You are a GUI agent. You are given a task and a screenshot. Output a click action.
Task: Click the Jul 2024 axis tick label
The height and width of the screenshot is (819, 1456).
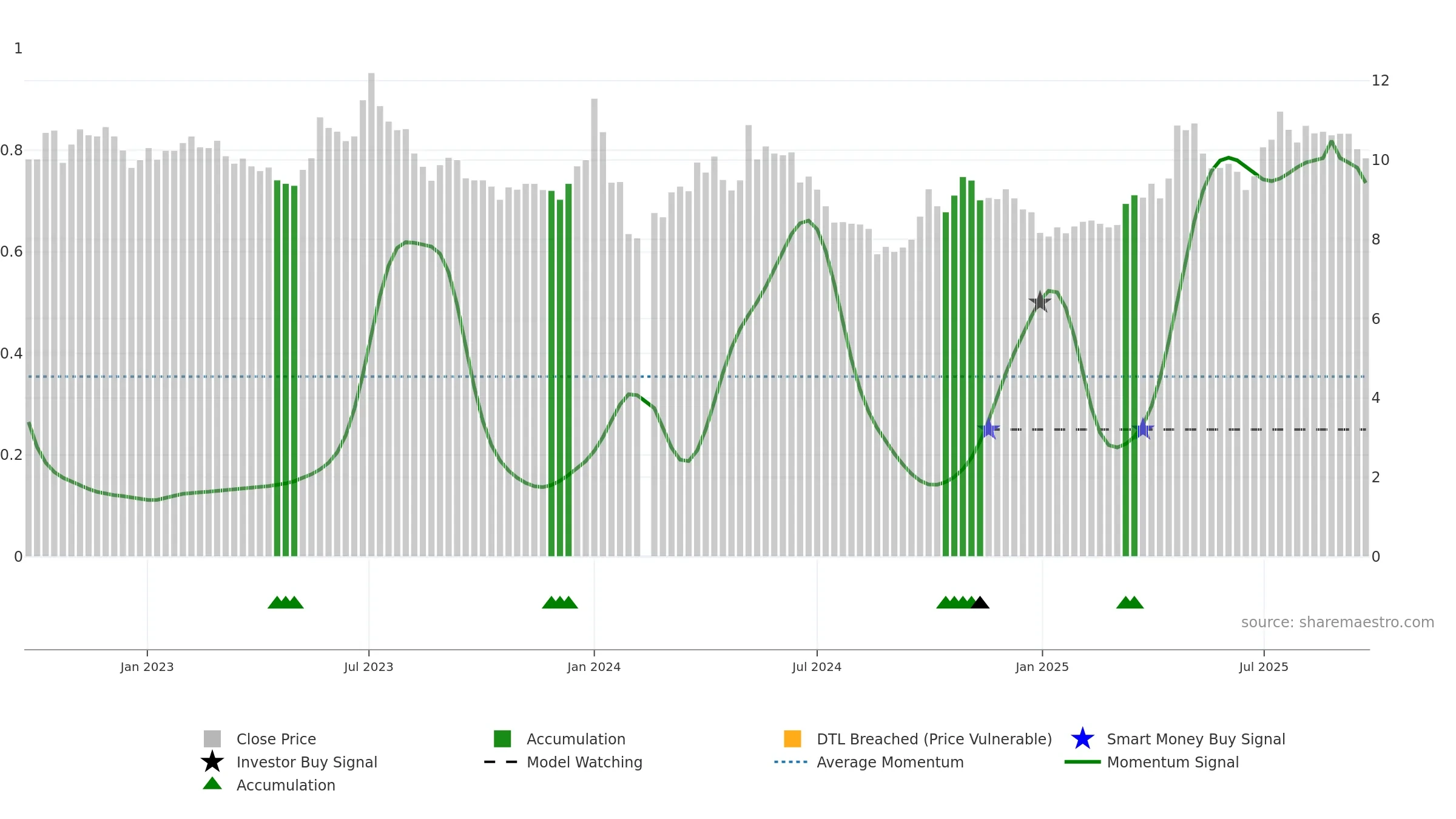tap(817, 667)
